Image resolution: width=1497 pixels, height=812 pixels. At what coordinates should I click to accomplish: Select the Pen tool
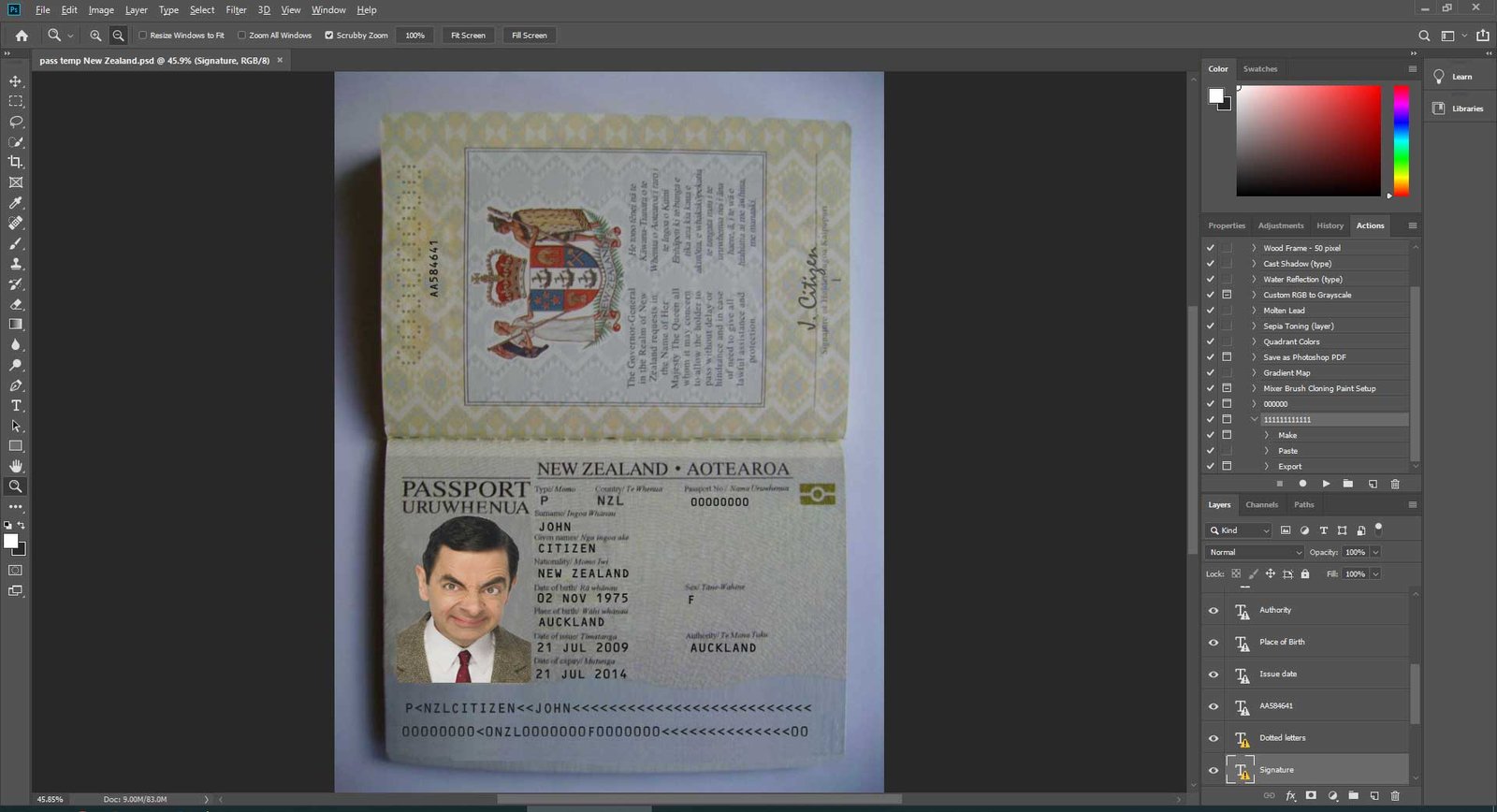point(16,385)
